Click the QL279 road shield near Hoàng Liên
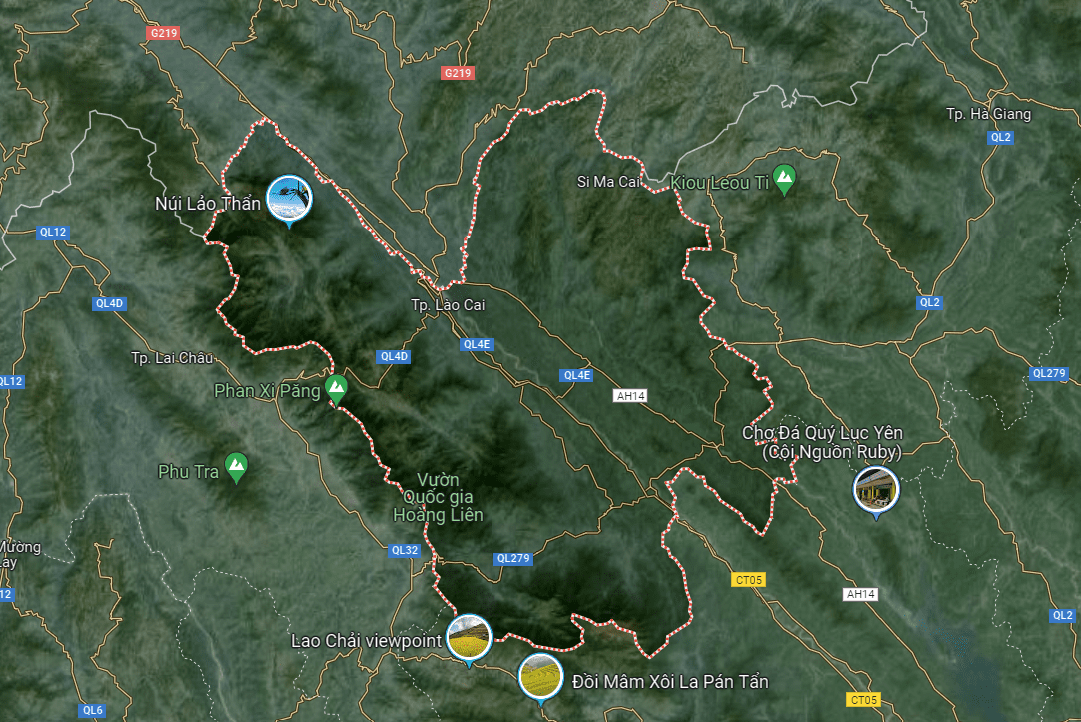1081x722 pixels. 513,559
